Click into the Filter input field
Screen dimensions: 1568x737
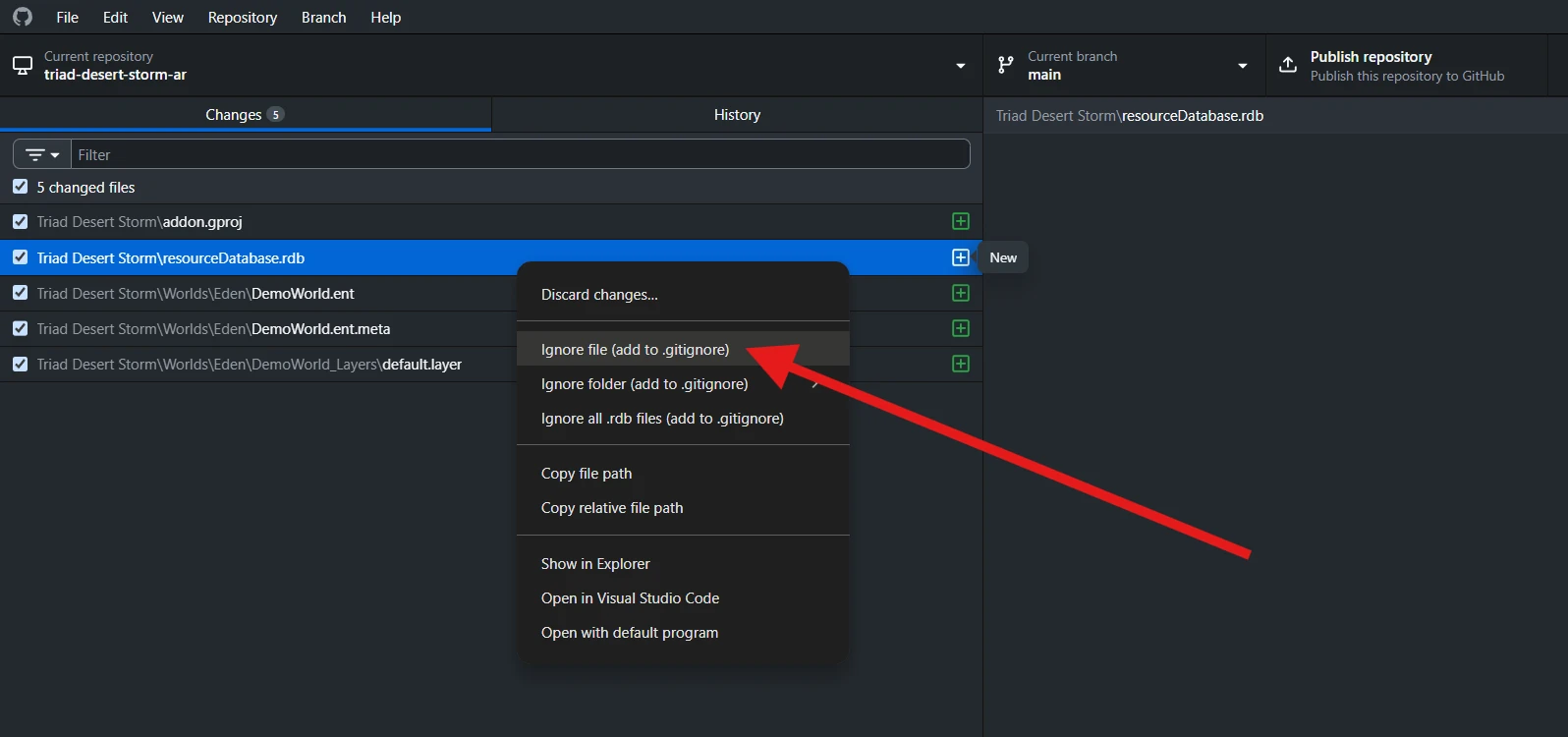pyautogui.click(x=520, y=154)
